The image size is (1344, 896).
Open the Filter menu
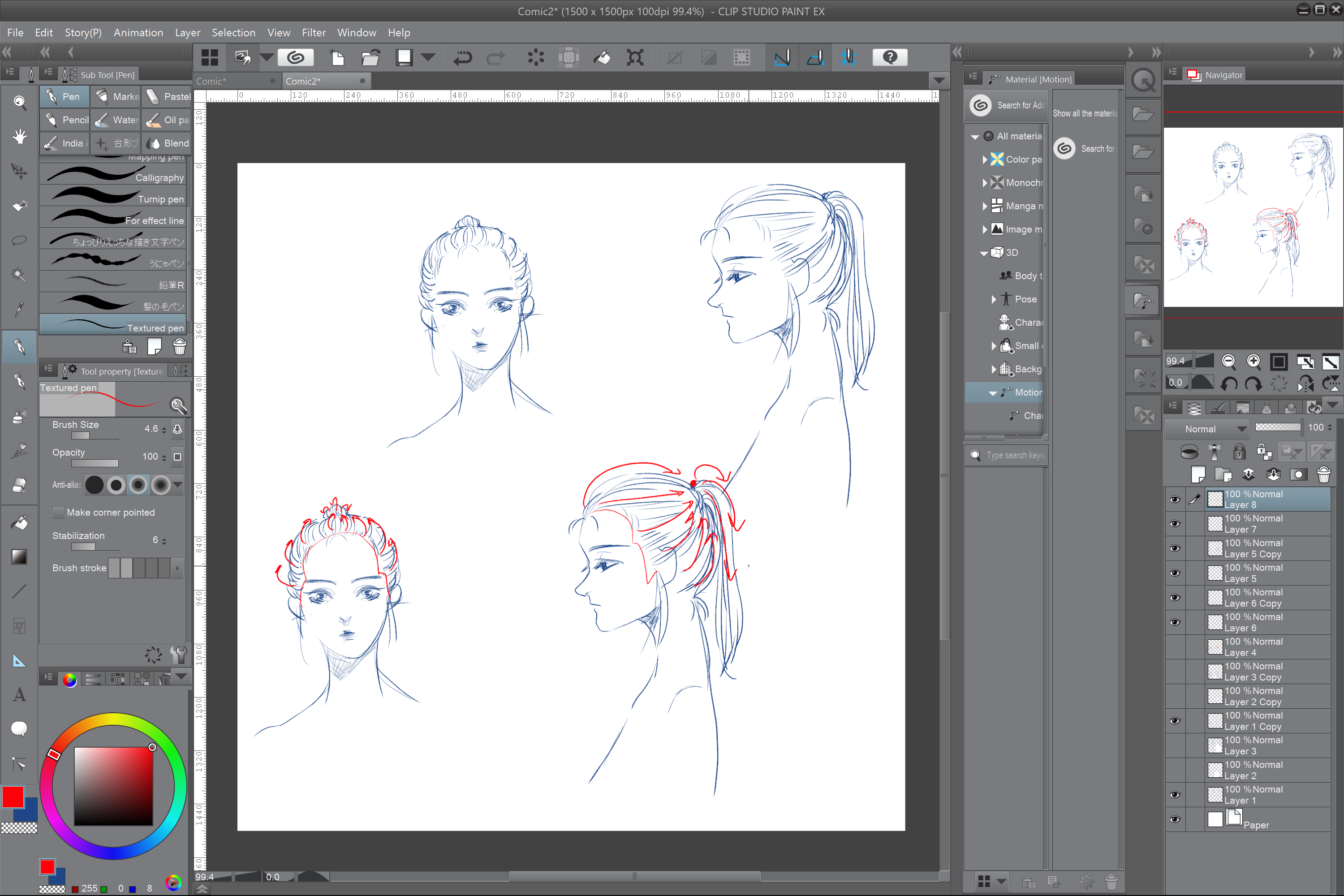(x=313, y=33)
